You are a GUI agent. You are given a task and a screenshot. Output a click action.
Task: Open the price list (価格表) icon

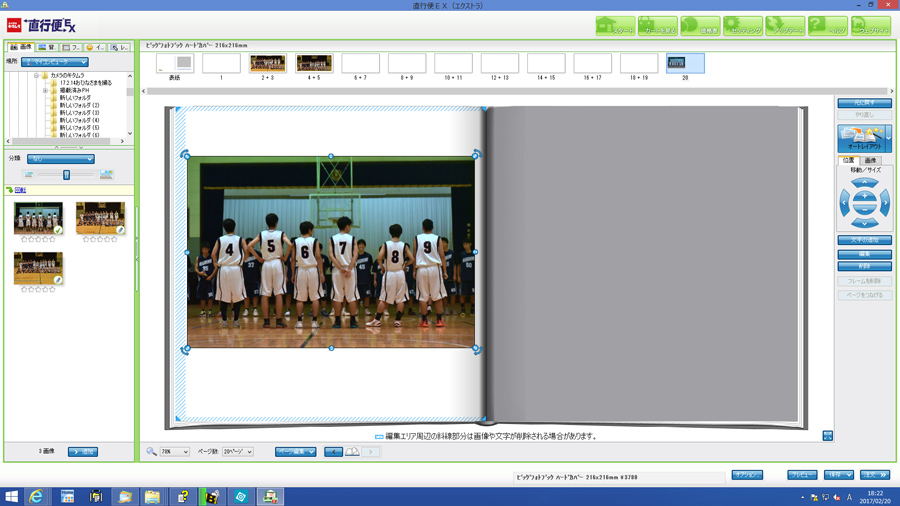[700, 26]
